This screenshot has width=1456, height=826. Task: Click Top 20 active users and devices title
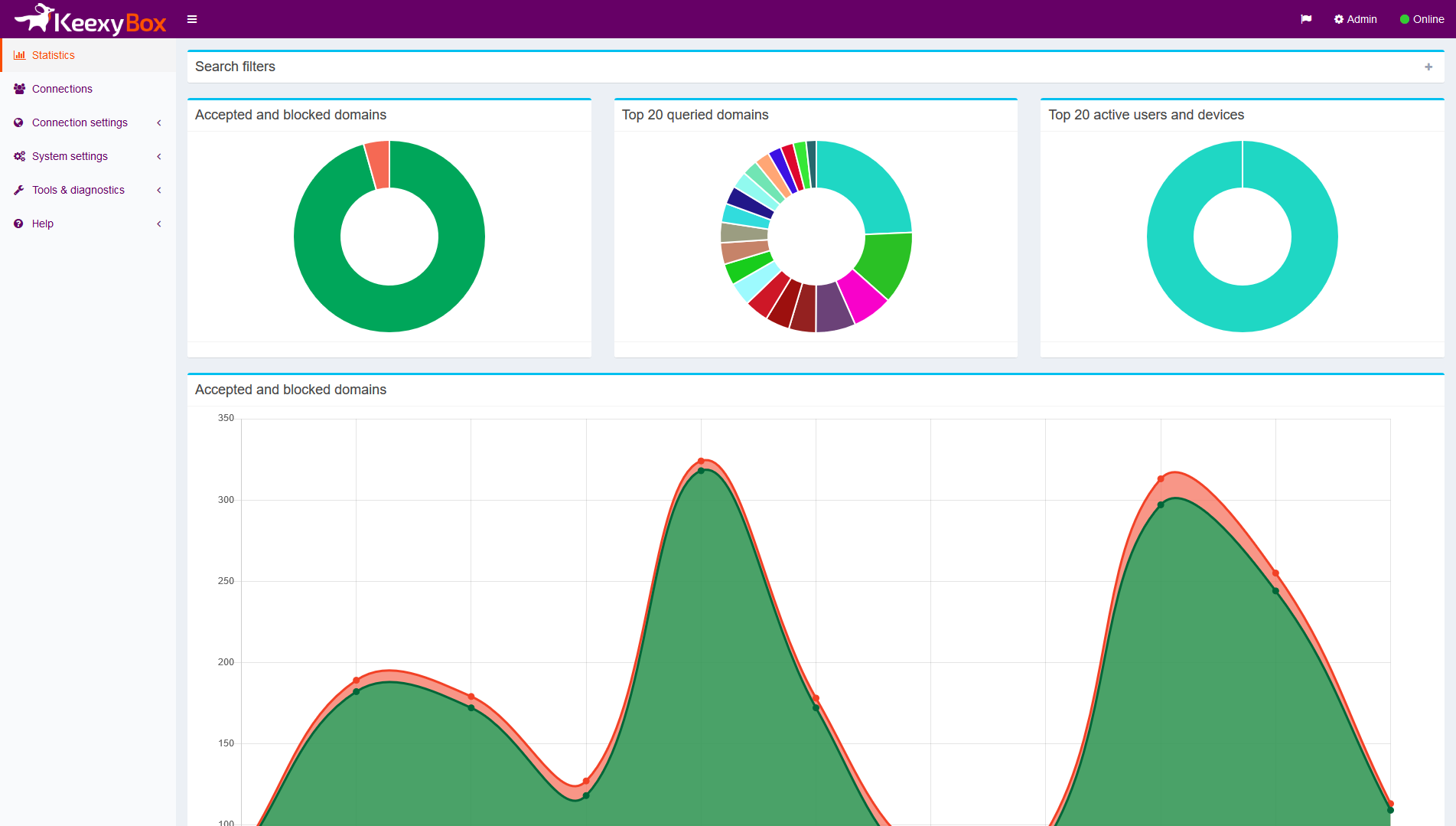point(1145,115)
